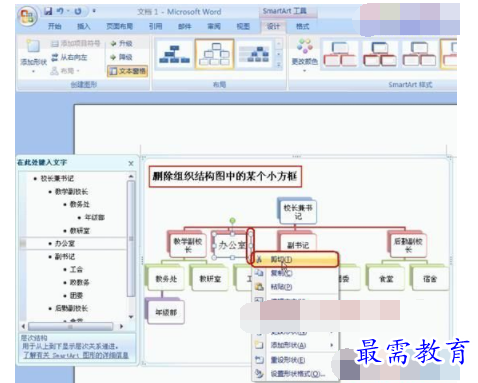The width and height of the screenshot is (478, 383).
Task: Switch to the SmartArt 格式 tab
Action: pyautogui.click(x=302, y=26)
